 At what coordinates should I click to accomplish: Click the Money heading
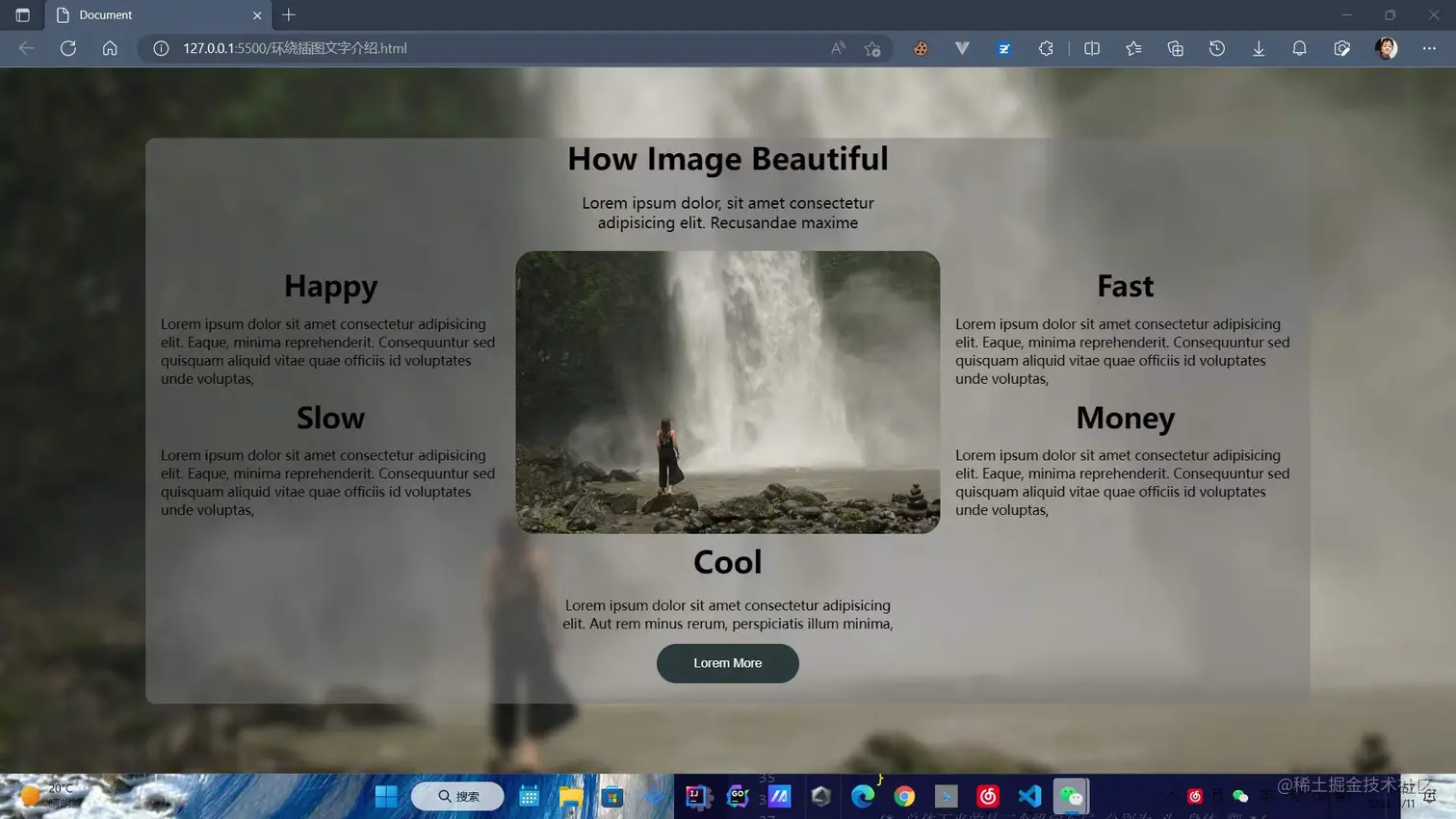tap(1125, 418)
